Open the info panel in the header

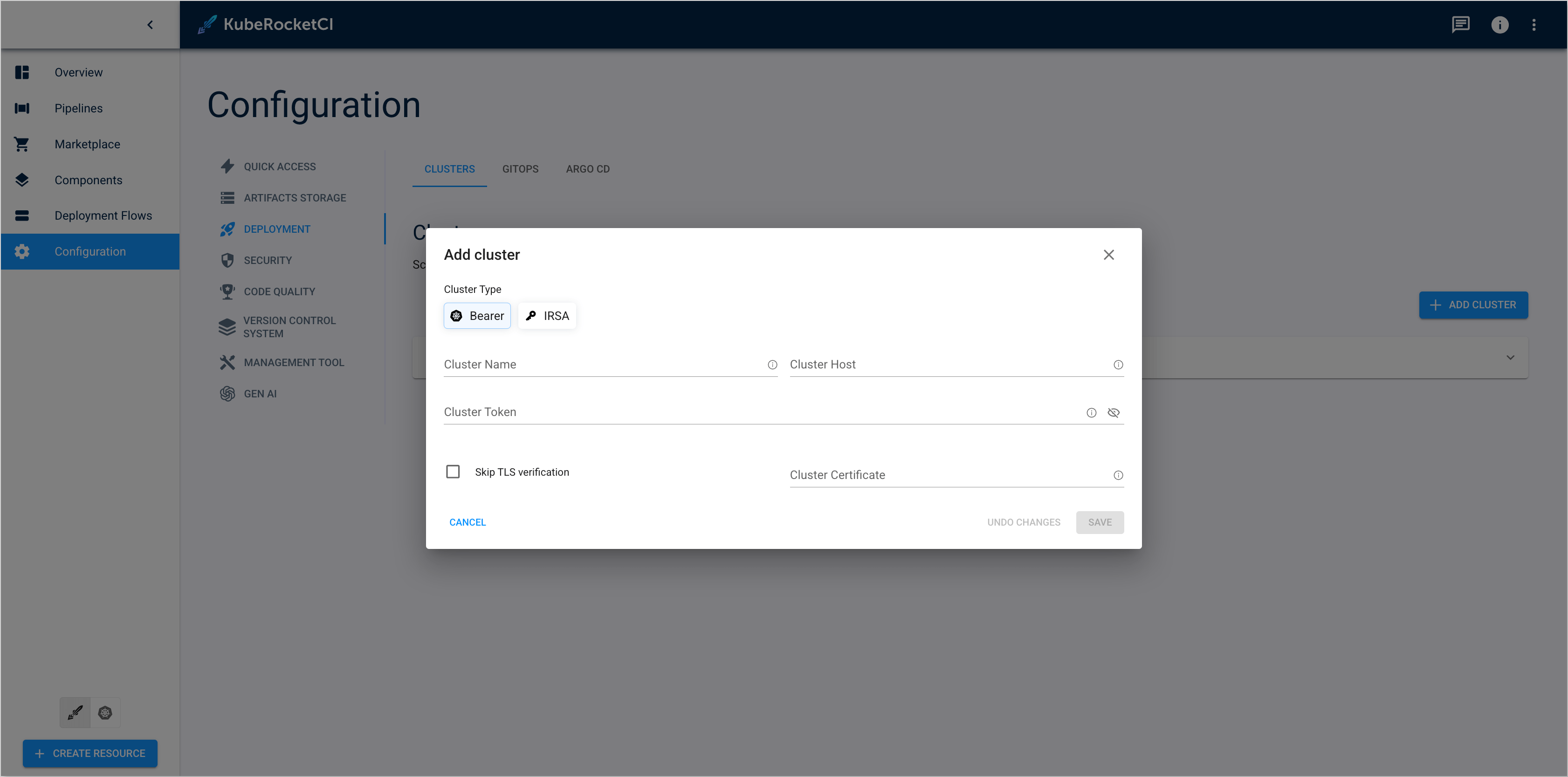[x=1500, y=24]
